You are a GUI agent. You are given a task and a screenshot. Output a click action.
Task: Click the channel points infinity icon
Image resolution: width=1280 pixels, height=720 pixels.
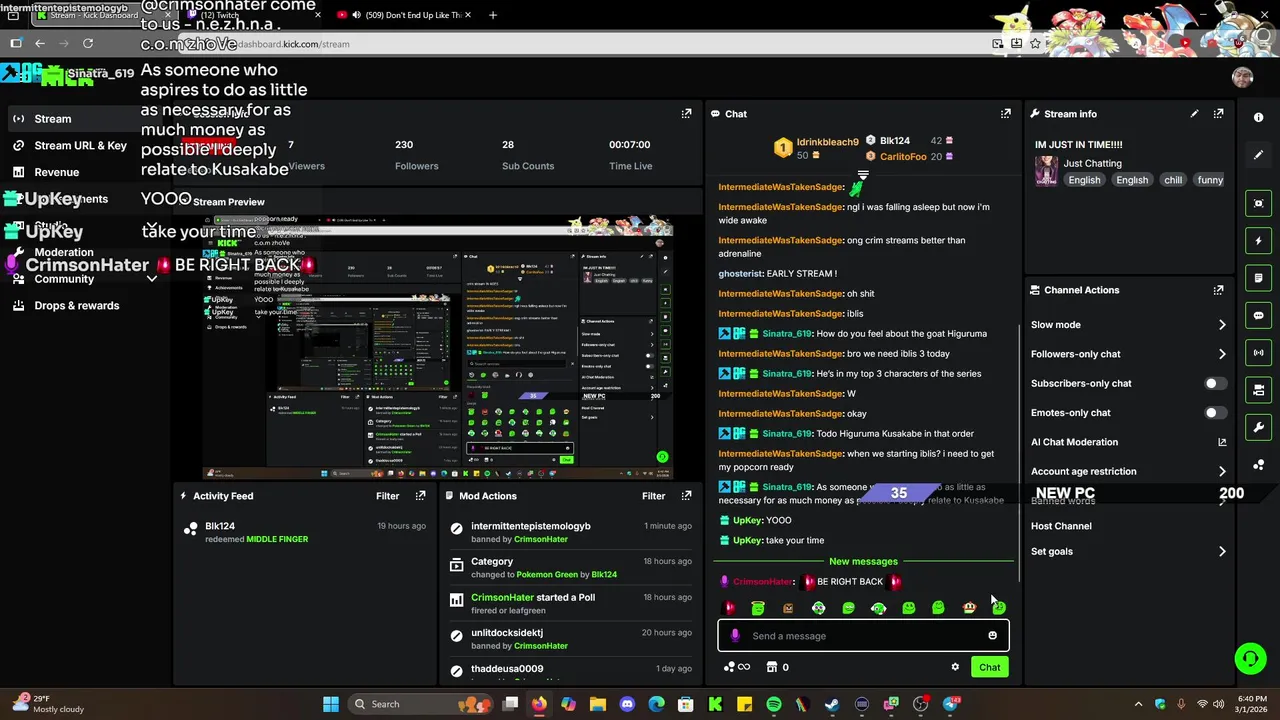coord(737,667)
